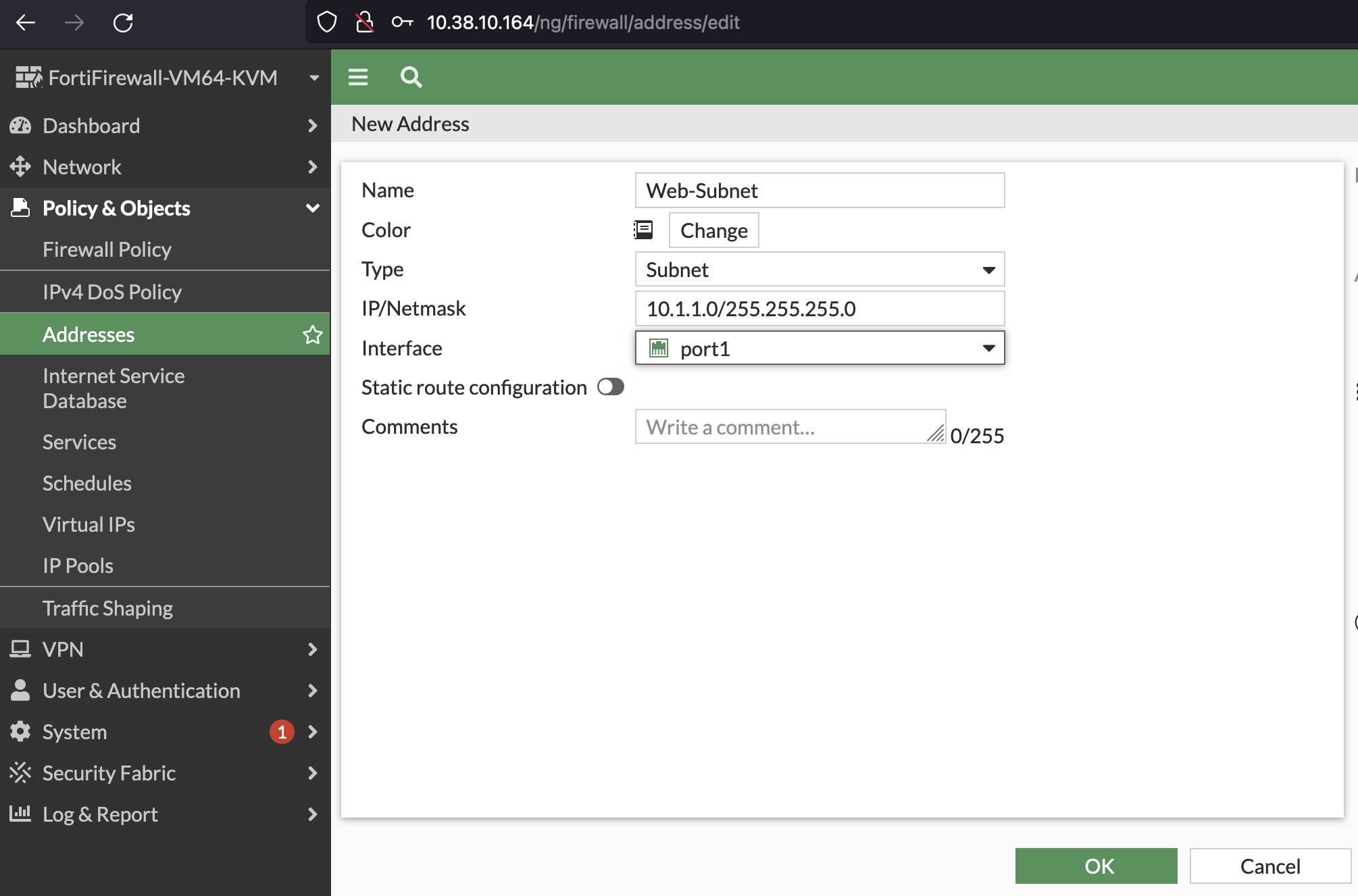Click the Change color button
This screenshot has width=1358, height=896.
(x=713, y=230)
